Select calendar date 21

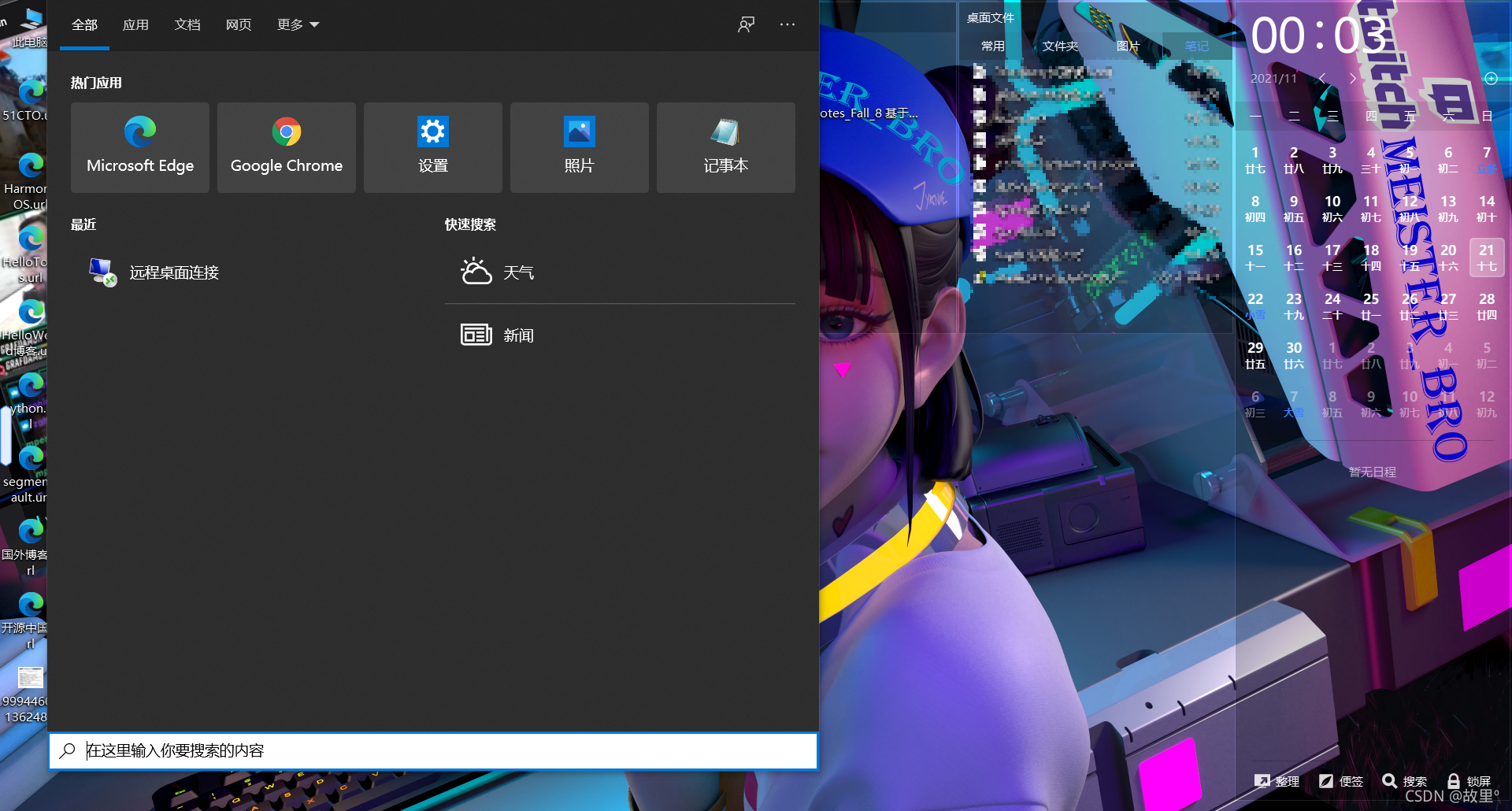pos(1487,257)
